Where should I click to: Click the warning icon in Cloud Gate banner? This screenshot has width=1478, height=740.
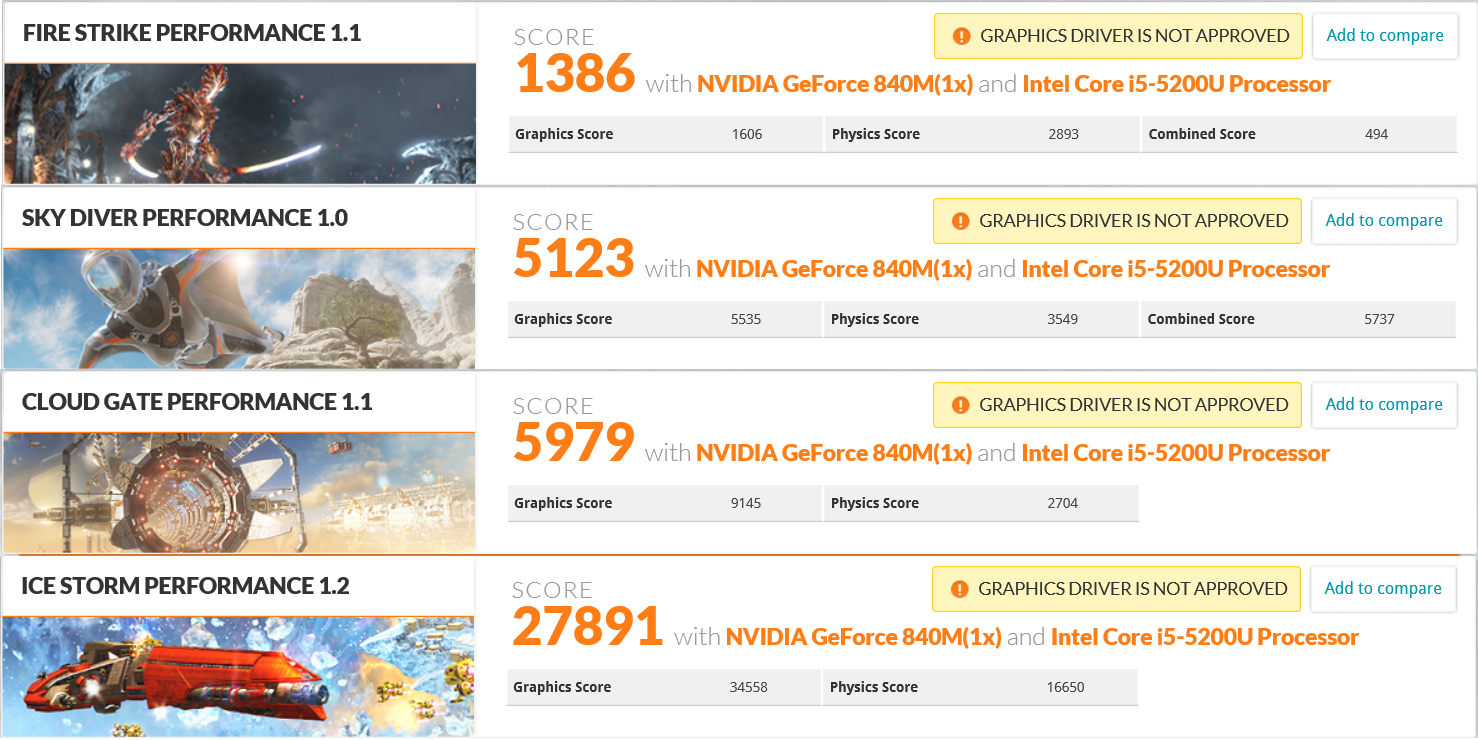point(960,405)
